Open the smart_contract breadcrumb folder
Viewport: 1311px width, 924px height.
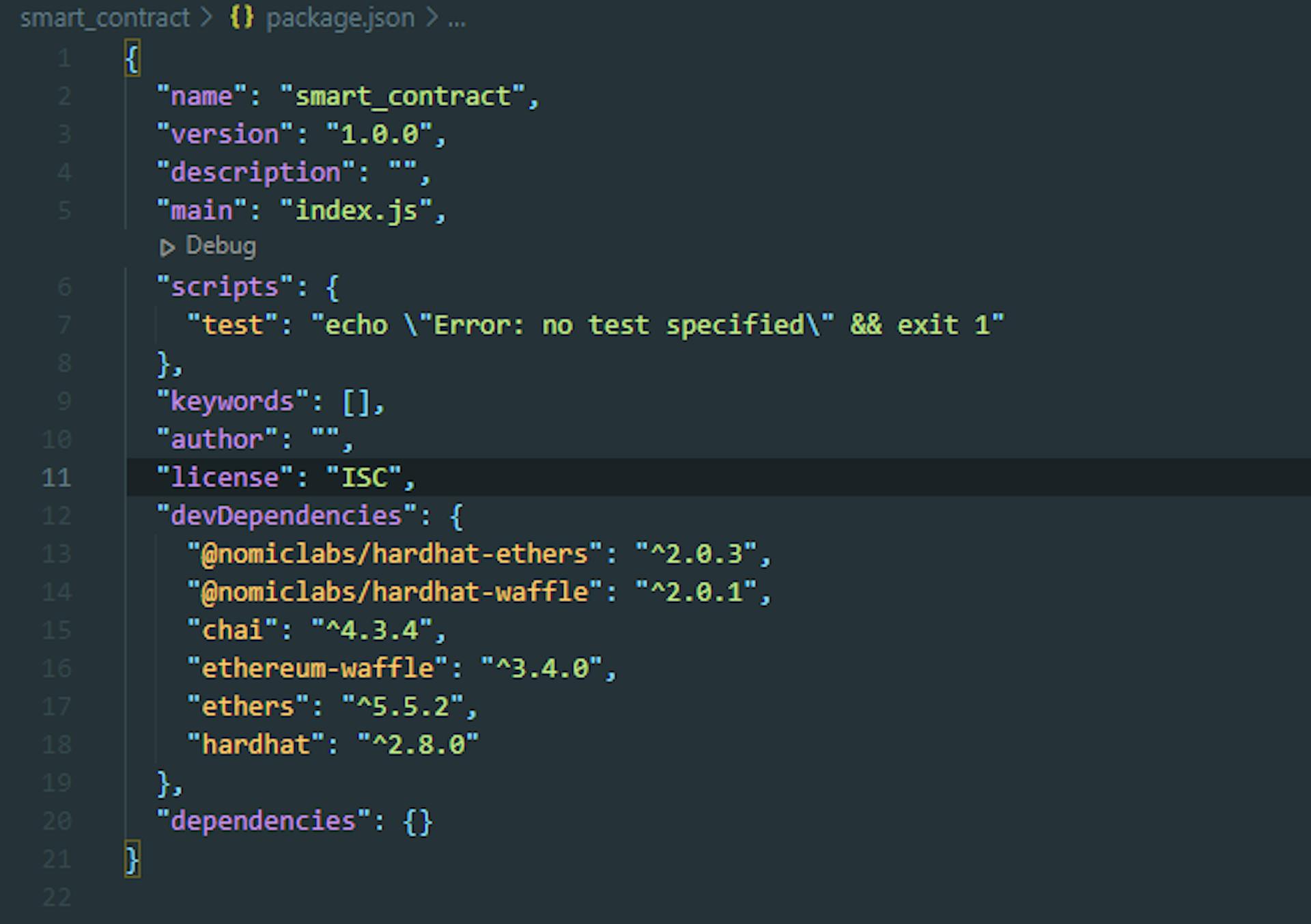[x=104, y=18]
